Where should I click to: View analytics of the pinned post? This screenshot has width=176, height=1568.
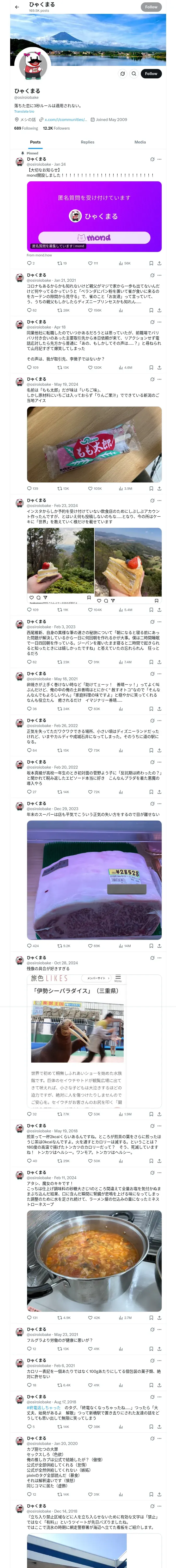(124, 264)
